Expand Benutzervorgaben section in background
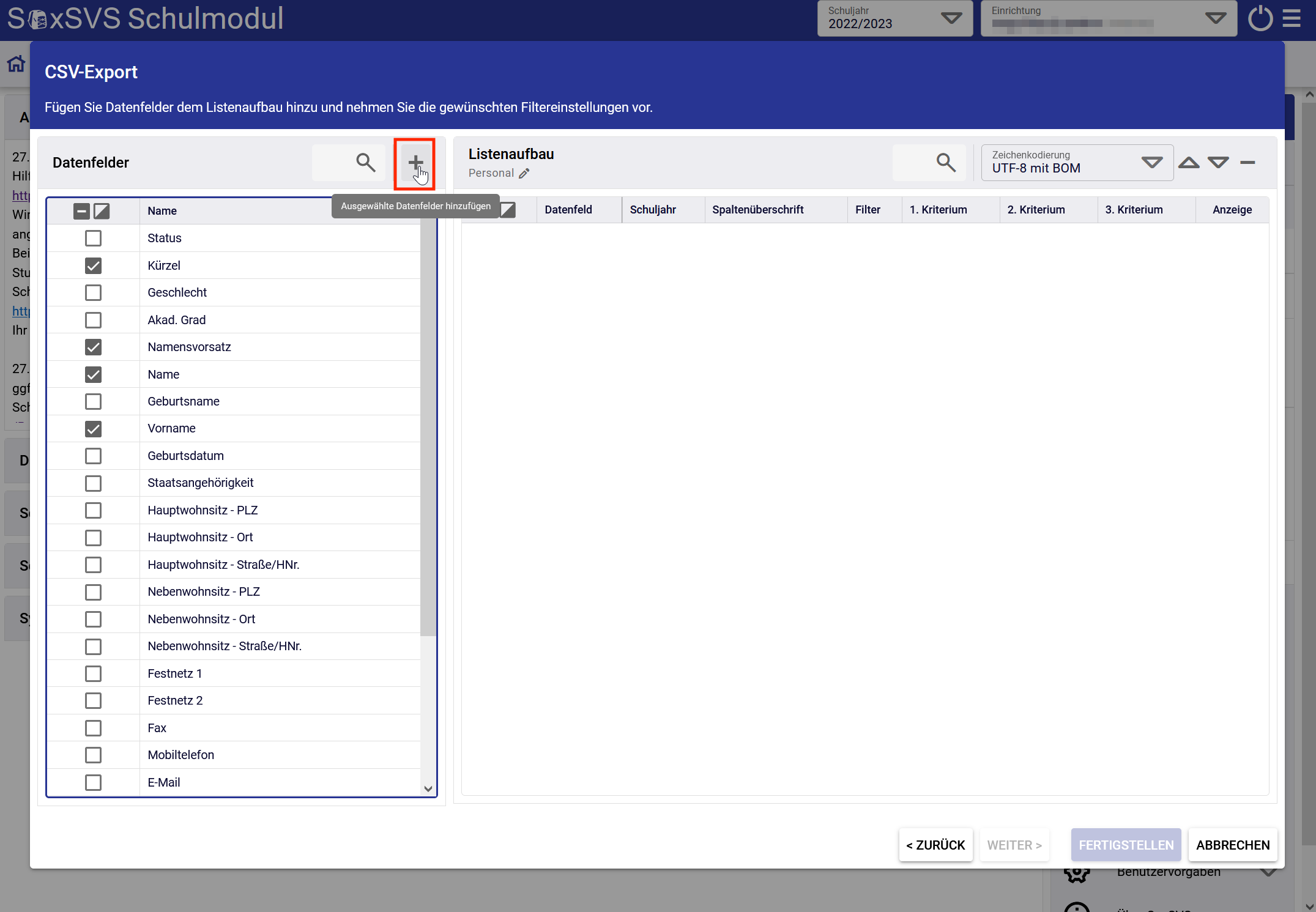 point(1268,872)
